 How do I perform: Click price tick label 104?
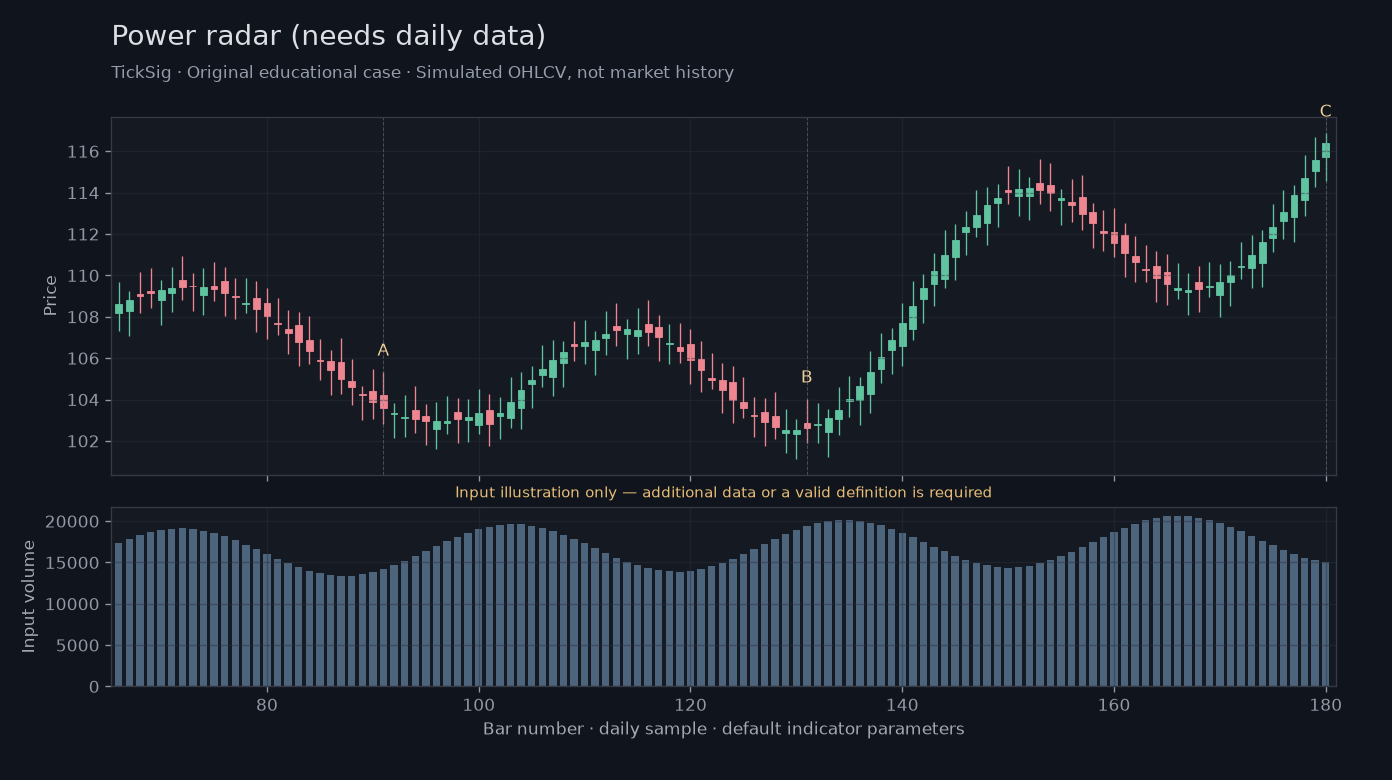tap(84, 400)
